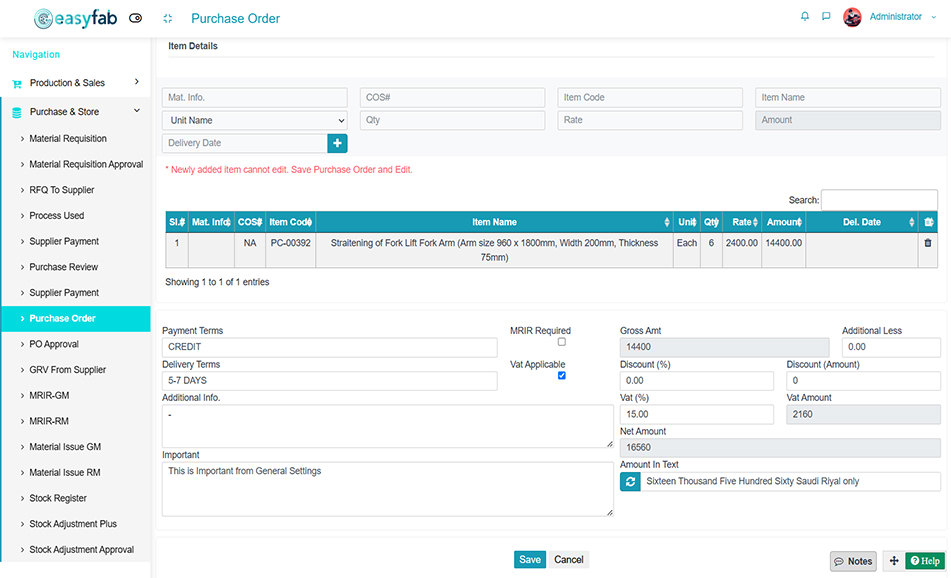Click the eye icon beside the easyfab logo
This screenshot has height=578, width=951.
pos(136,18)
